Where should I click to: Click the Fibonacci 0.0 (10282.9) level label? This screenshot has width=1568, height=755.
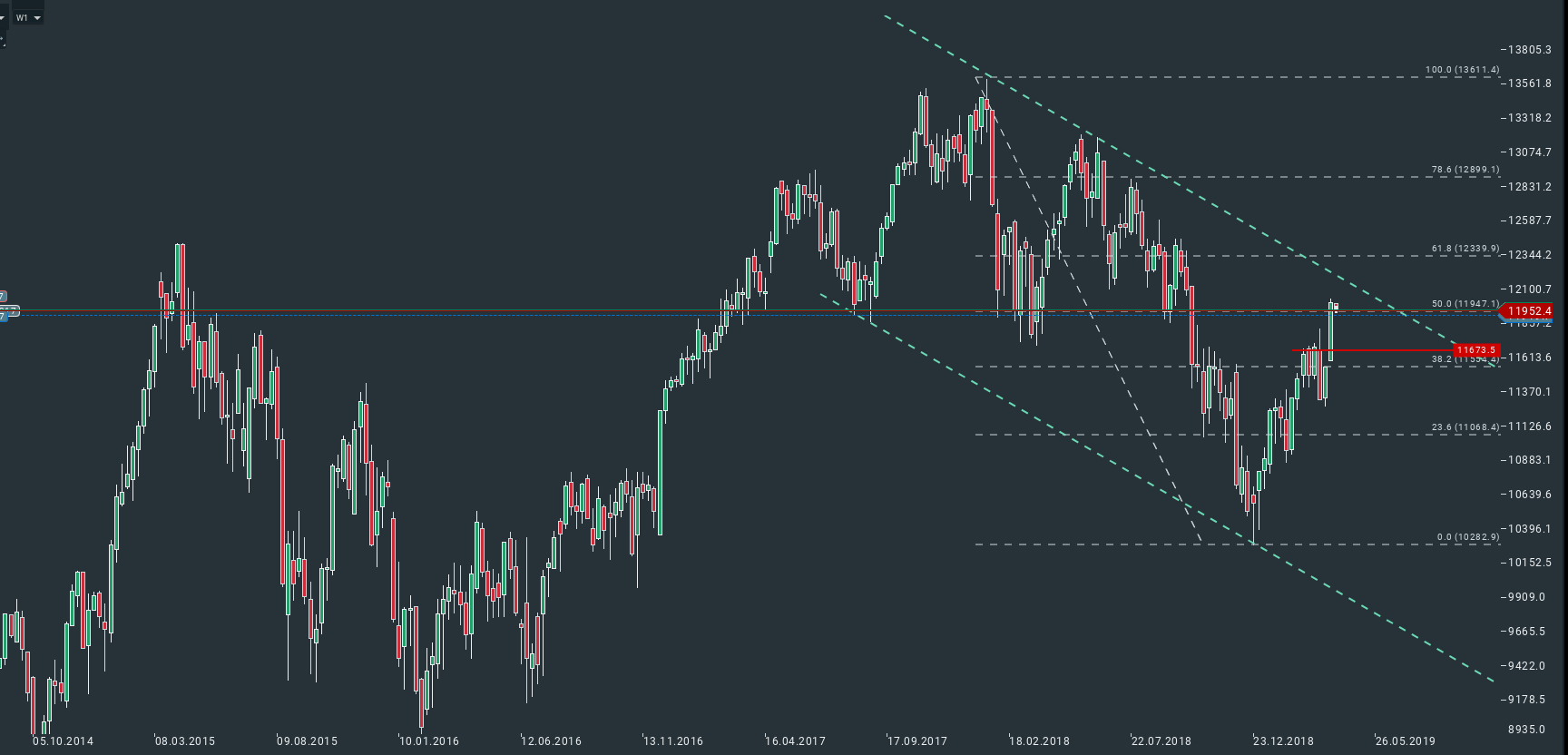tap(1467, 537)
